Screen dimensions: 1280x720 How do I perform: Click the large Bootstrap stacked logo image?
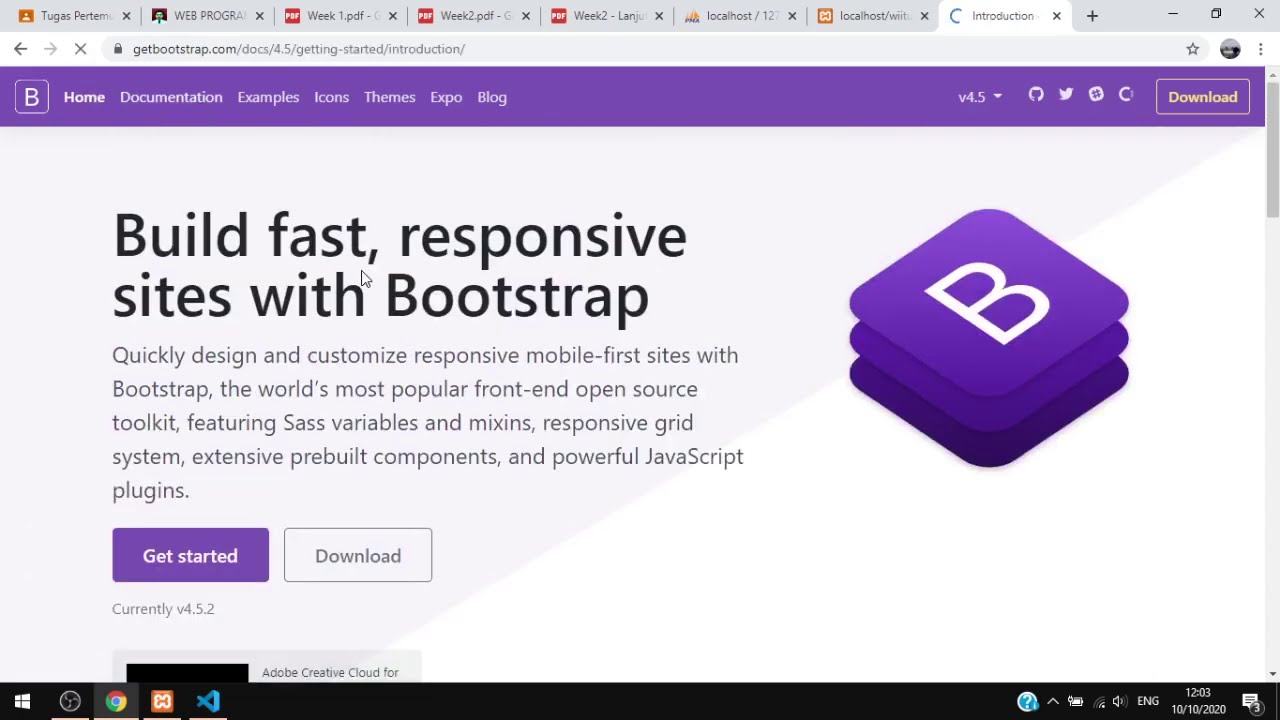click(989, 338)
